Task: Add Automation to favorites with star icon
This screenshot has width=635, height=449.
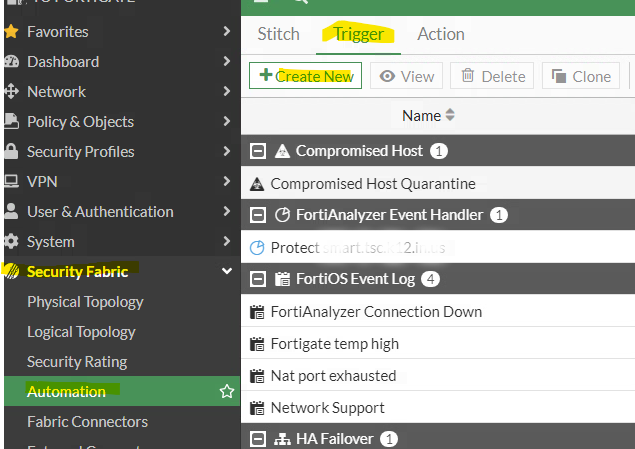Action: (227, 391)
